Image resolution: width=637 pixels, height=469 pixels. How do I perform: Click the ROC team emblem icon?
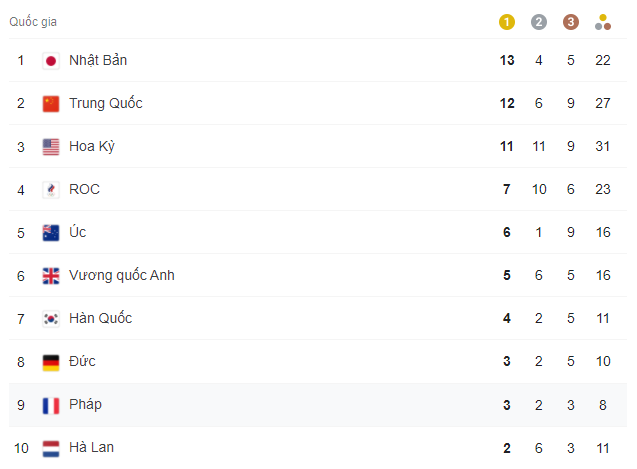click(51, 190)
